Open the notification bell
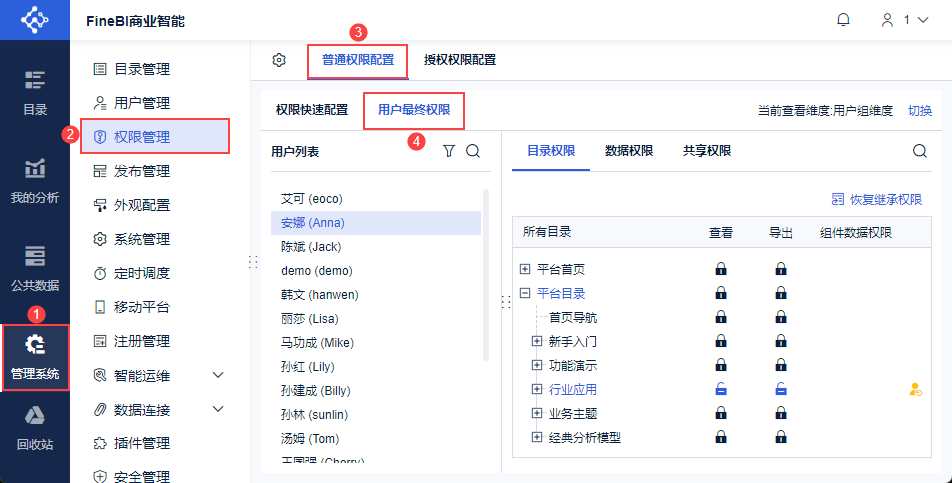 coord(843,20)
